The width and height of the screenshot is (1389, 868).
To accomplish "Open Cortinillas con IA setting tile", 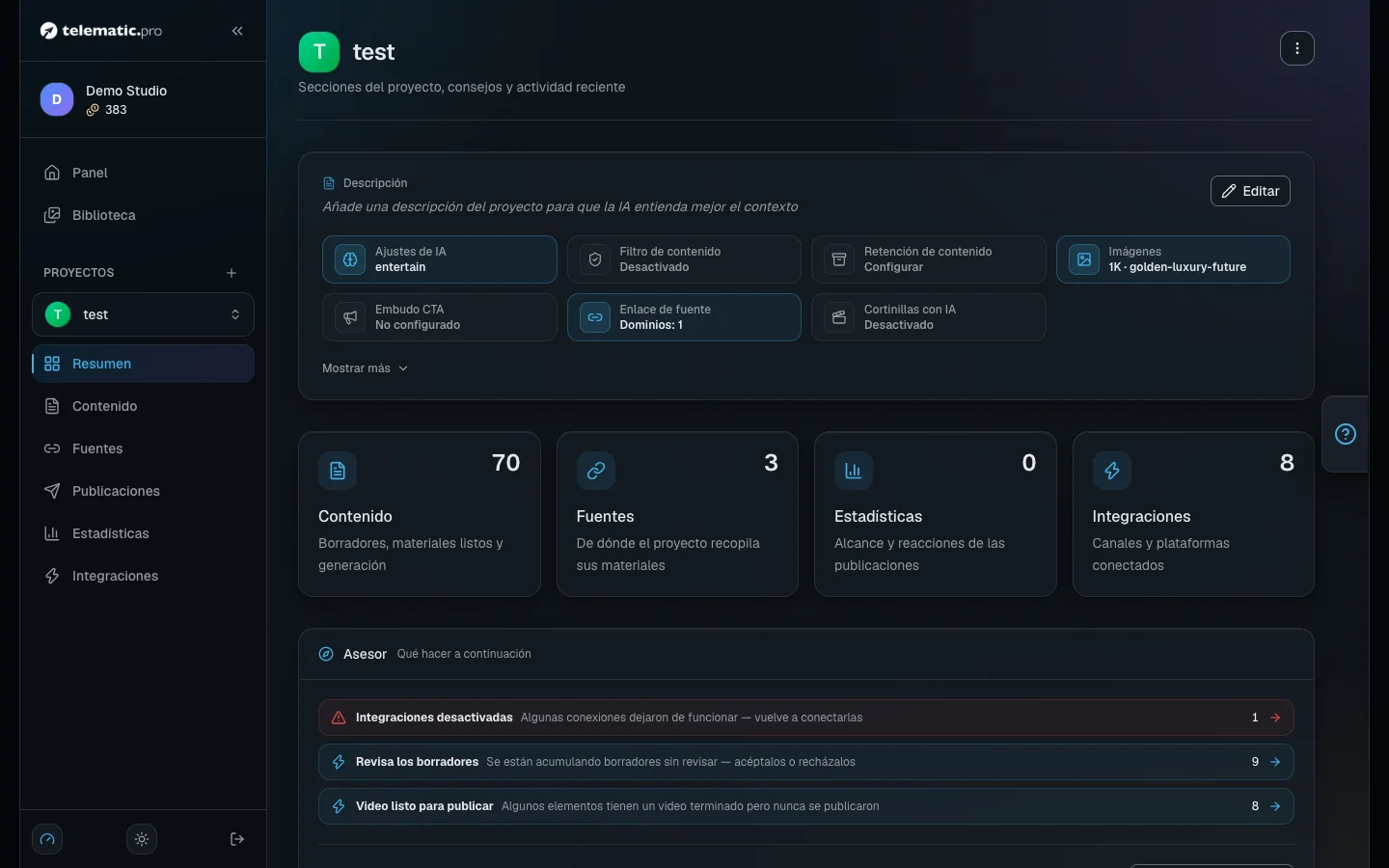I will tap(929, 317).
